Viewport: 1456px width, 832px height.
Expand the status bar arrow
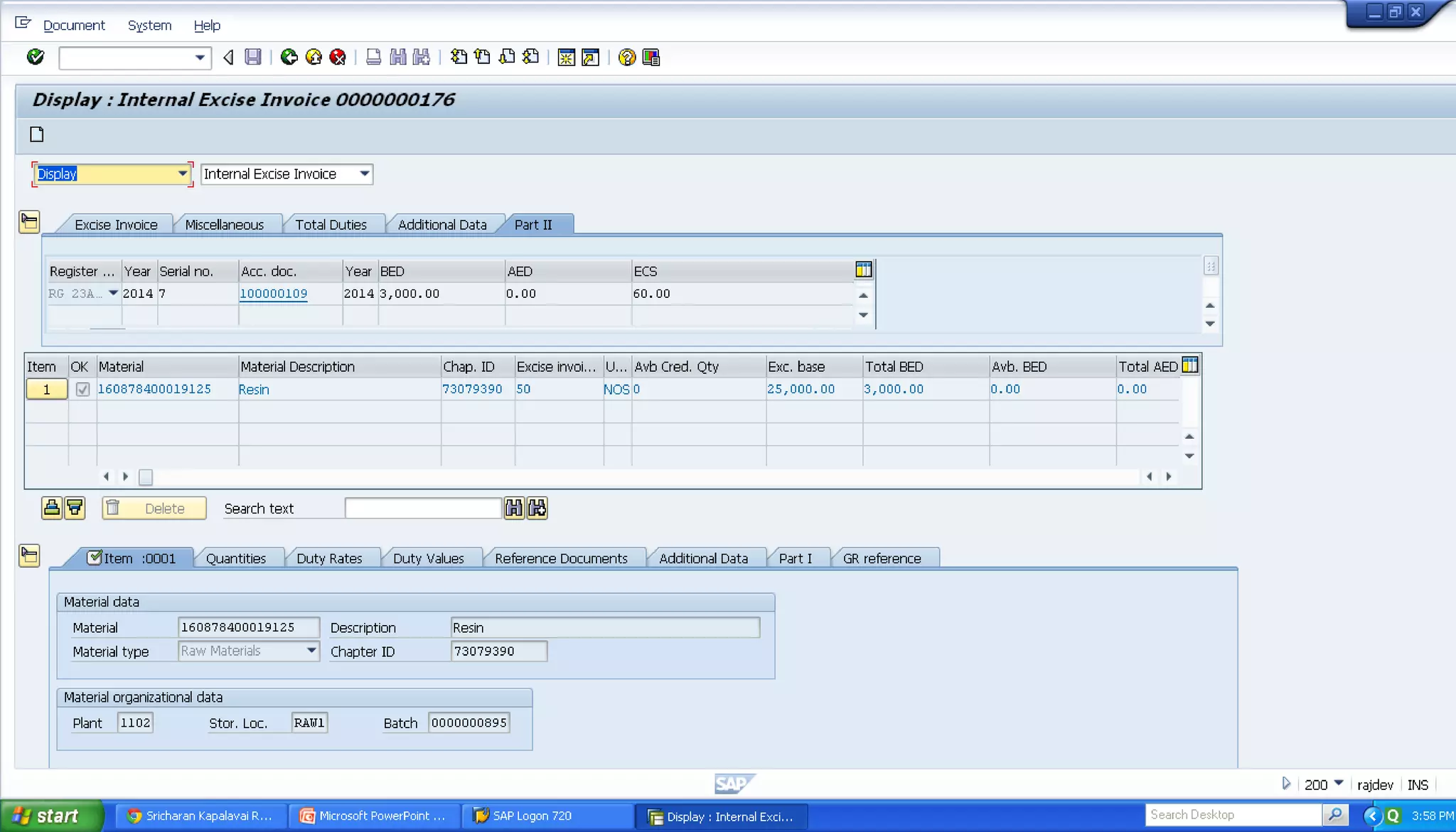1286,784
